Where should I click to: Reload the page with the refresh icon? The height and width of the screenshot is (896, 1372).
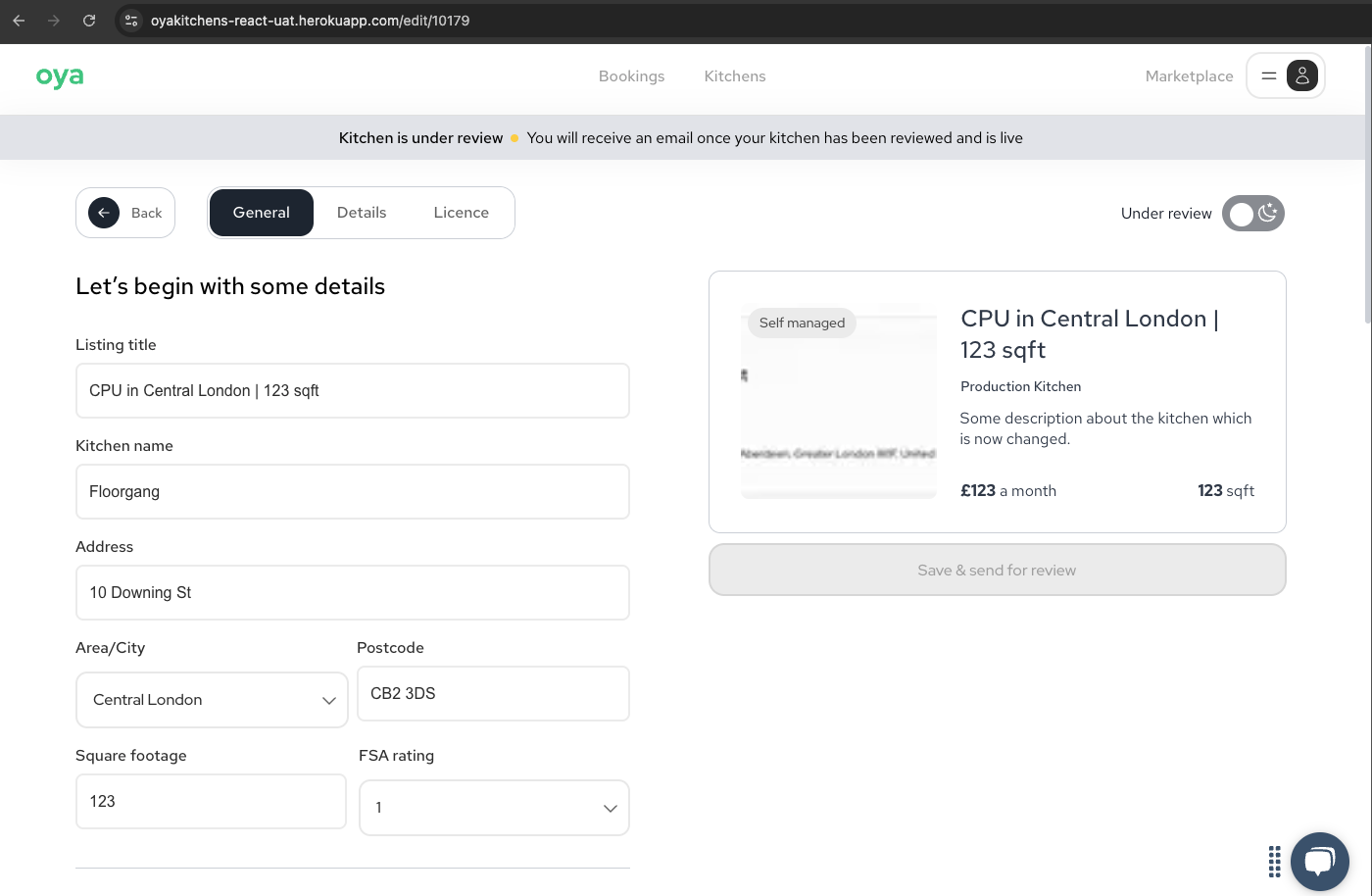[x=89, y=21]
